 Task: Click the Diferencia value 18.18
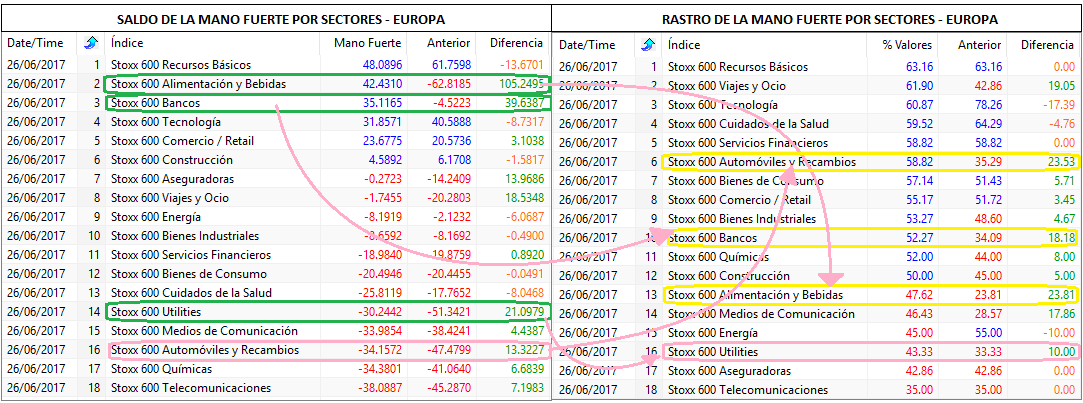[1060, 238]
